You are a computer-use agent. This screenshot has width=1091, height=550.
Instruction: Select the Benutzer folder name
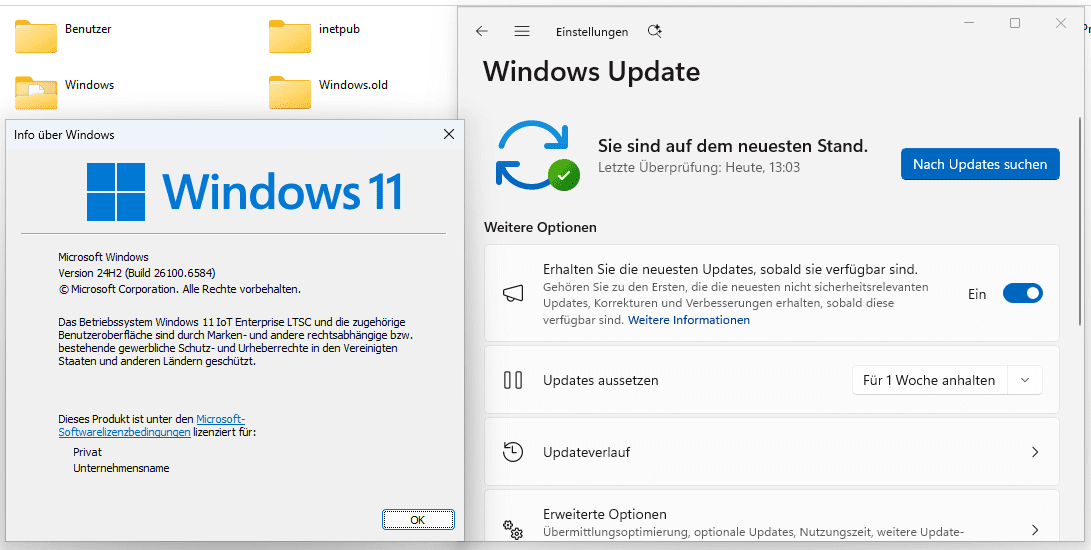(88, 29)
